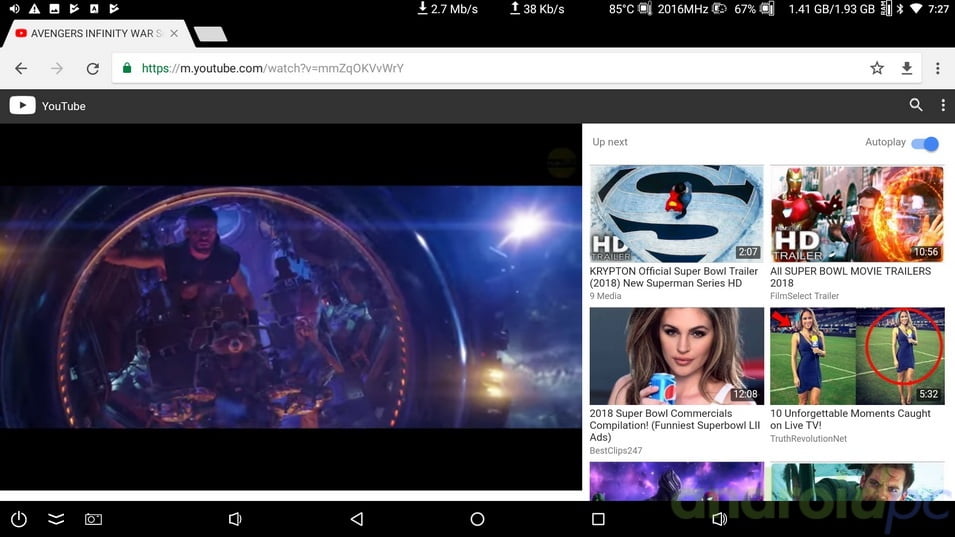Tap the 2016MHz CPU frequency reading

(x=683, y=9)
